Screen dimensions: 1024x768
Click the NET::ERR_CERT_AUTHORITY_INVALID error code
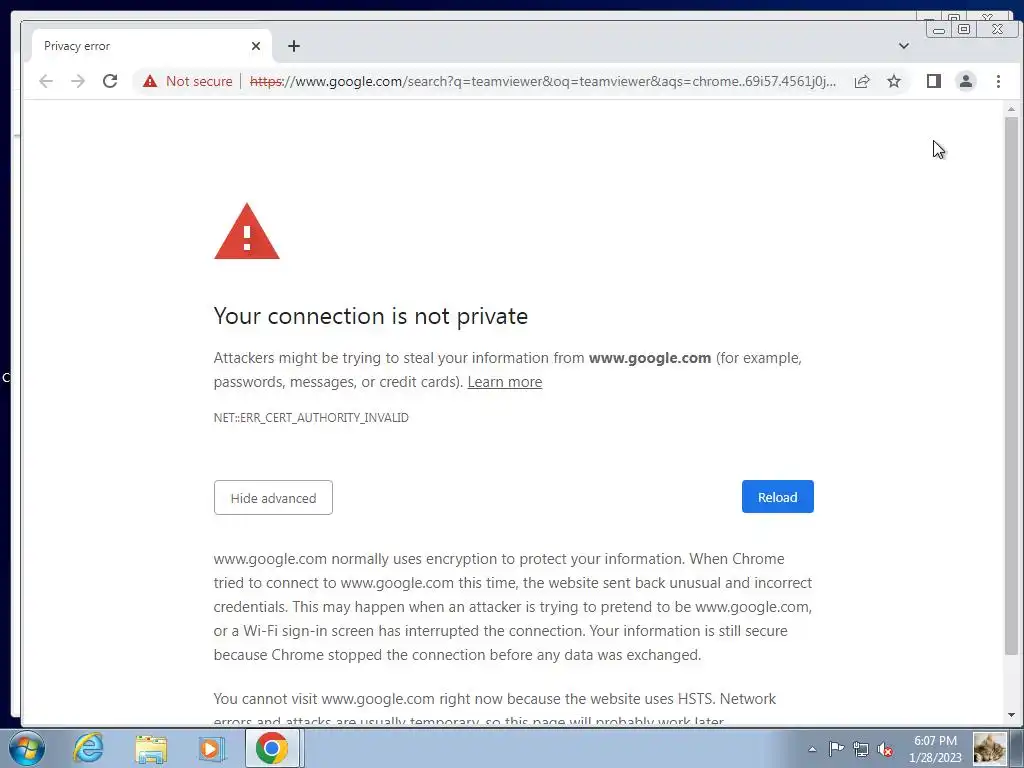tap(311, 418)
